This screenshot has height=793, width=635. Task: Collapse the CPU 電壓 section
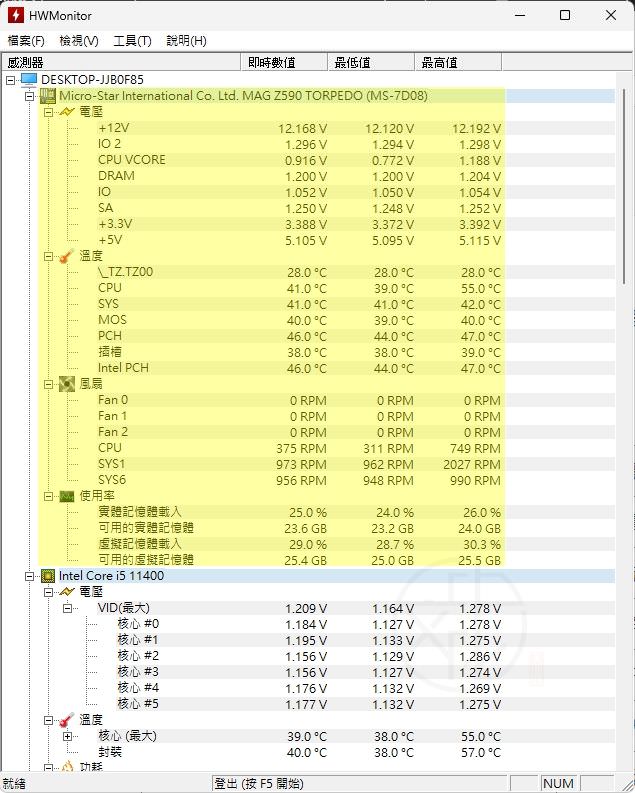click(x=49, y=592)
